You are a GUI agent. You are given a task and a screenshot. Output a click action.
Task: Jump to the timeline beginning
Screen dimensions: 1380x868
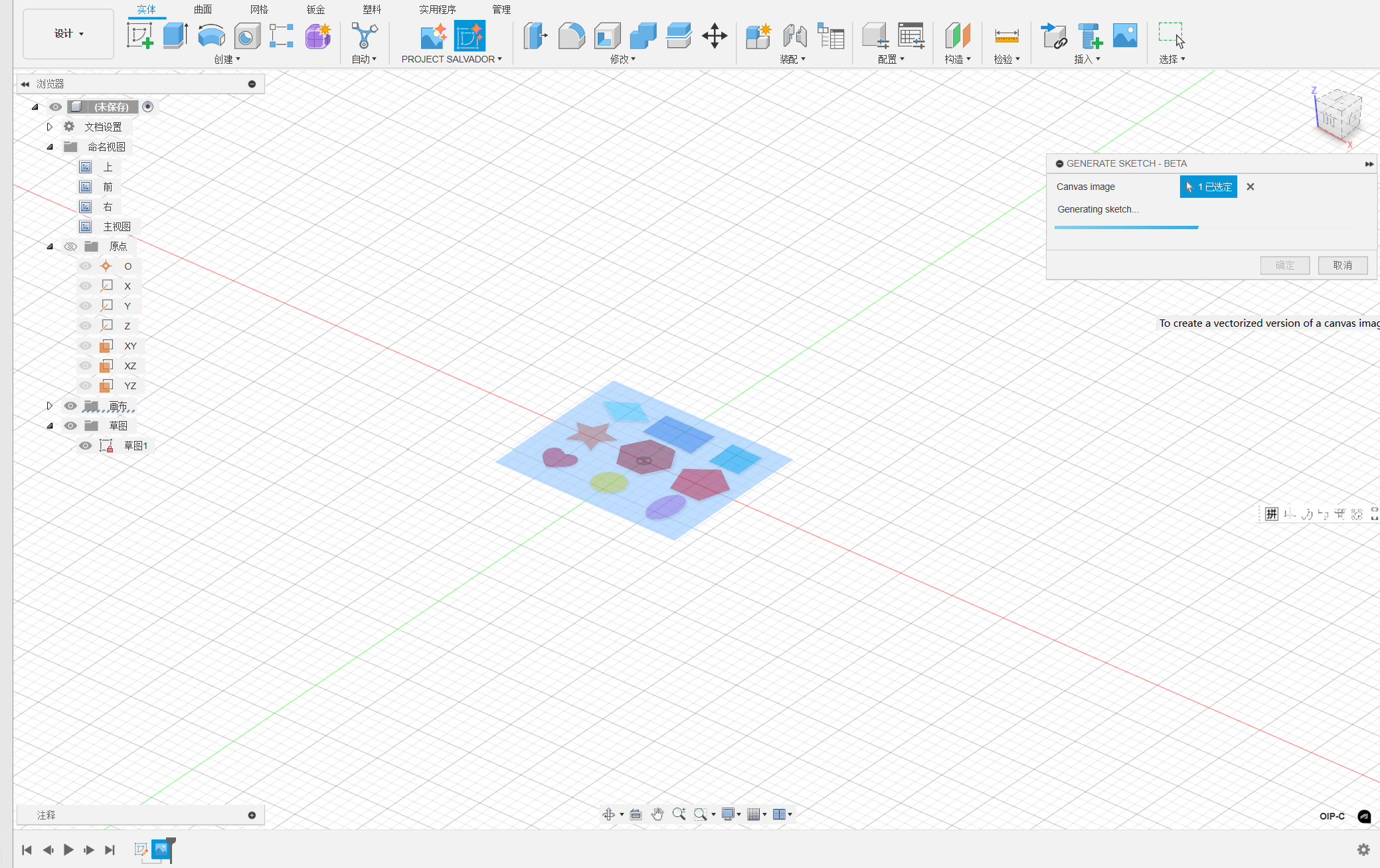(x=27, y=849)
